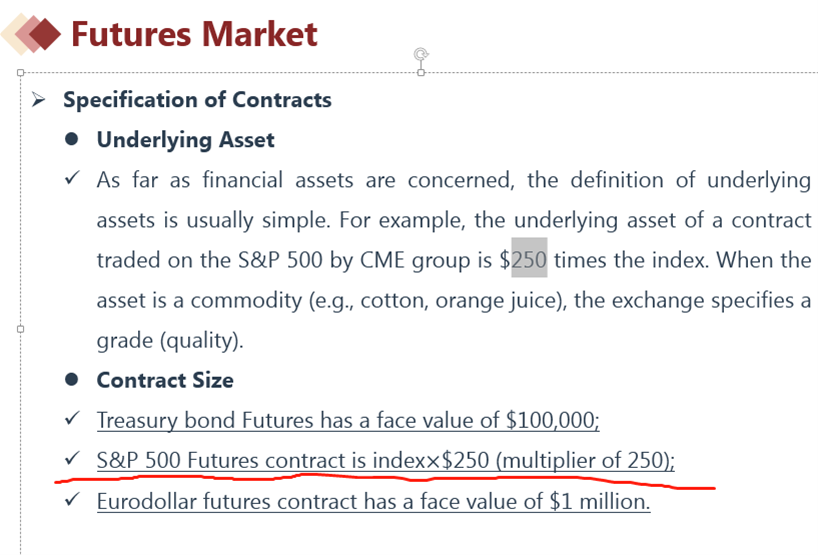Click the underlined Treasury bond Futures text
Viewport: 818px width, 555px height.
(348, 420)
